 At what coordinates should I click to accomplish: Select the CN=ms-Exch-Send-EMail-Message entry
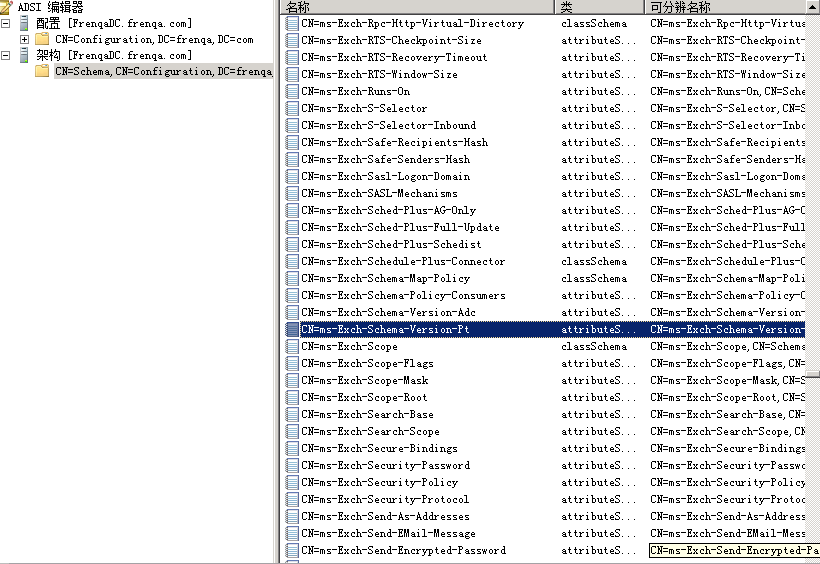click(x=388, y=534)
